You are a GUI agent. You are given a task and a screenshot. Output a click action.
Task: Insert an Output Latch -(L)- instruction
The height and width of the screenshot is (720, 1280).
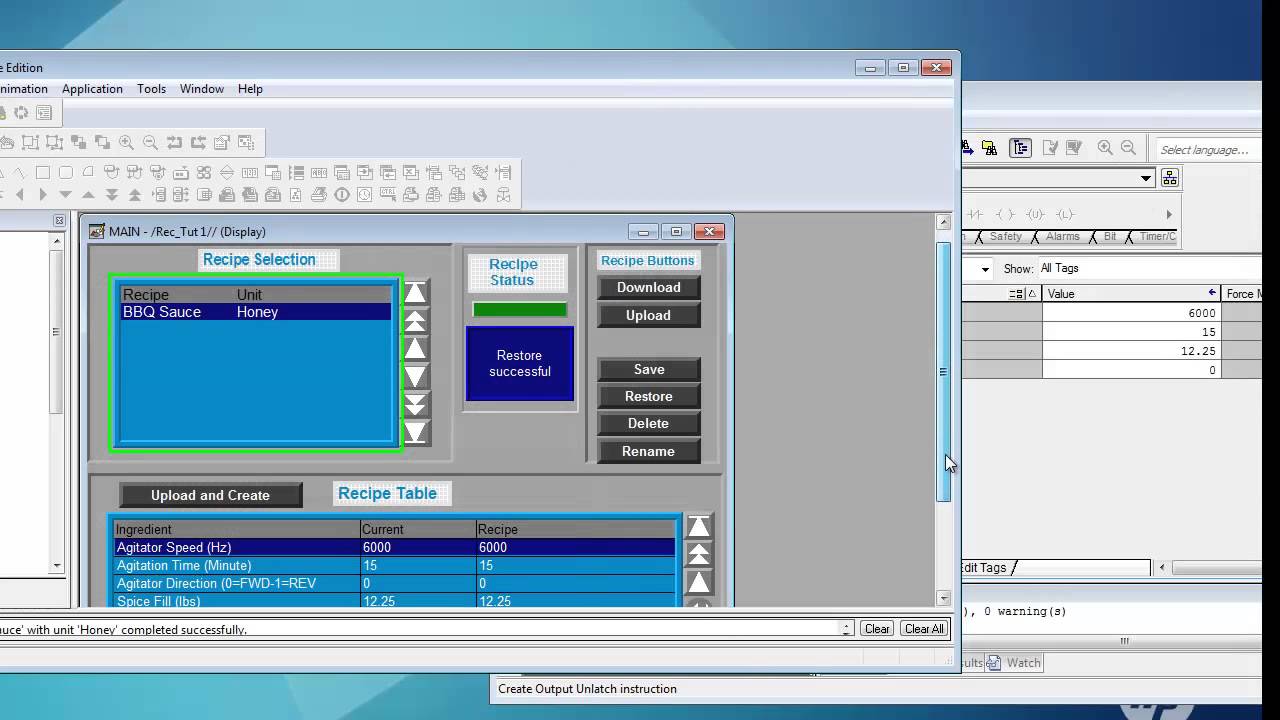(1065, 215)
